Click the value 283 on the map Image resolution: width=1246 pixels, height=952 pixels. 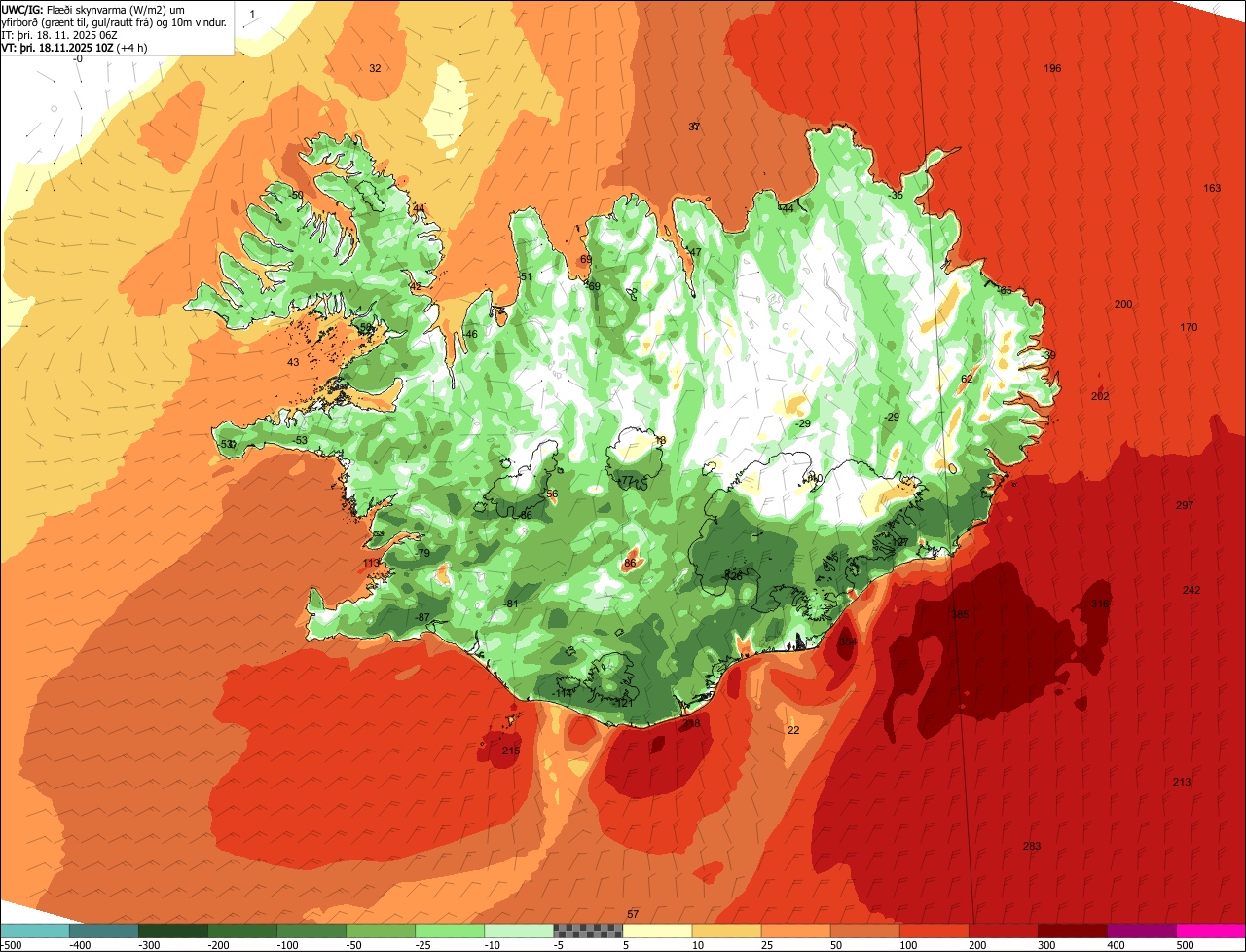(x=1032, y=846)
